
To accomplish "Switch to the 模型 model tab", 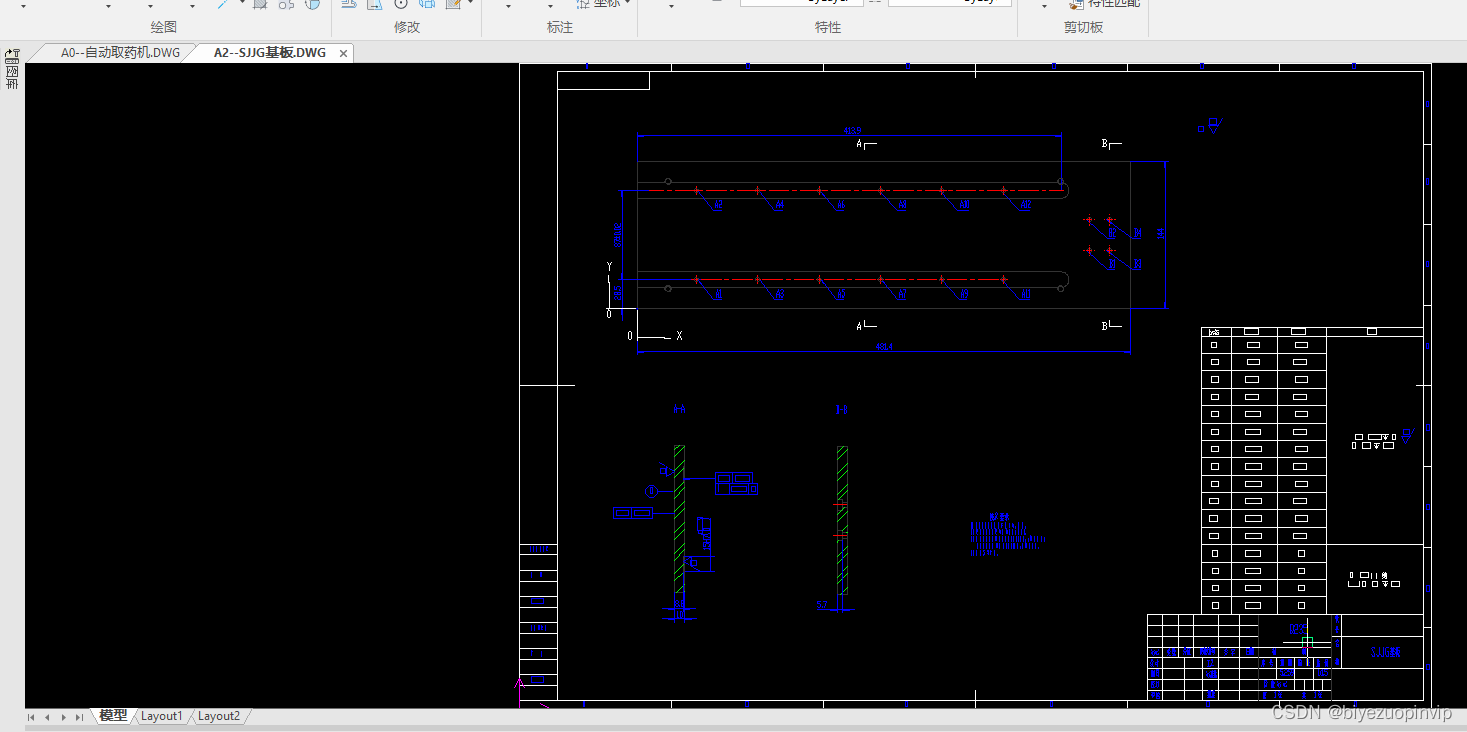I will pos(113,716).
